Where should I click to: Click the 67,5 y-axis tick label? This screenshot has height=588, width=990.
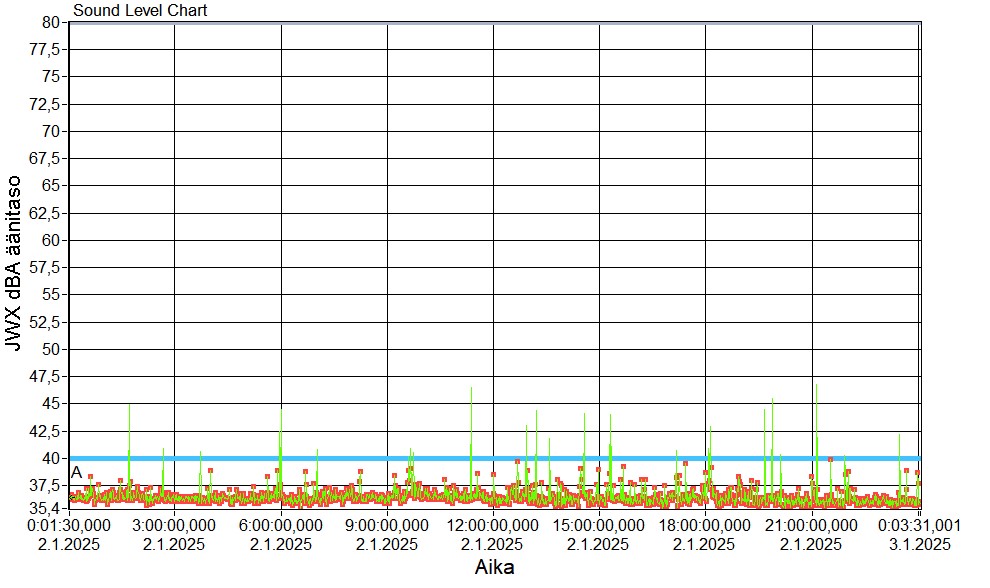click(x=44, y=159)
